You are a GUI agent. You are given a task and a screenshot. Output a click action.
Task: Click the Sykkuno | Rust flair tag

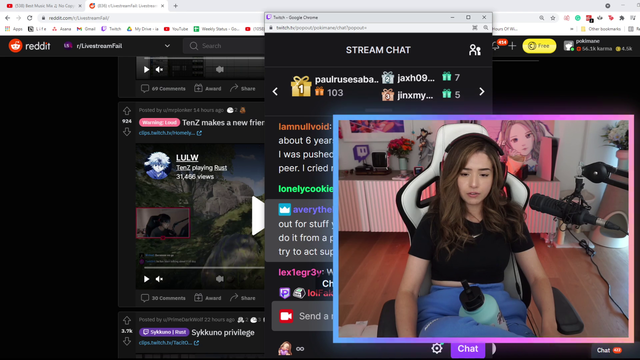pyautogui.click(x=164, y=332)
